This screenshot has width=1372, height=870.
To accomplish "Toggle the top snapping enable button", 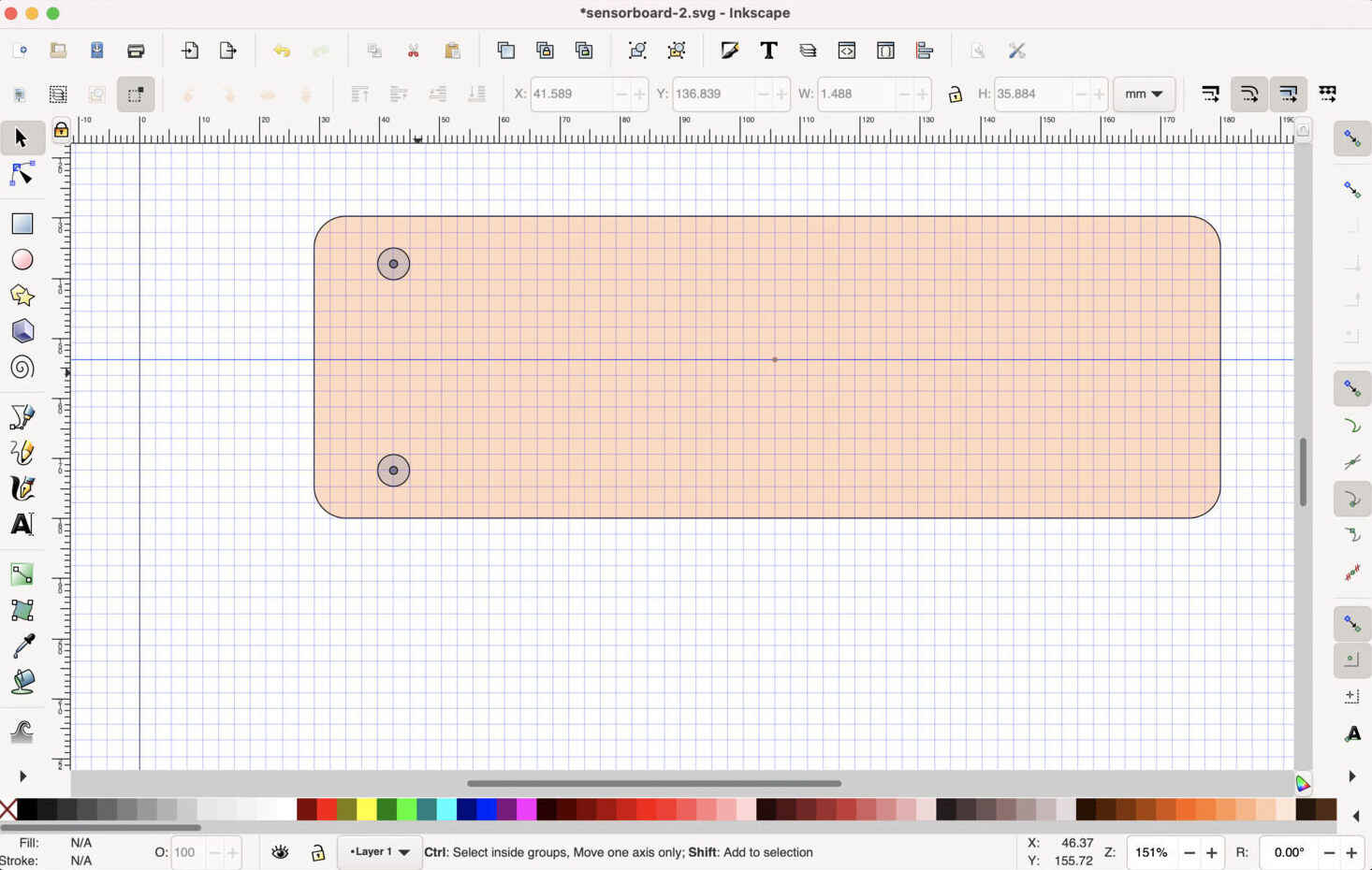I will pyautogui.click(x=1352, y=138).
